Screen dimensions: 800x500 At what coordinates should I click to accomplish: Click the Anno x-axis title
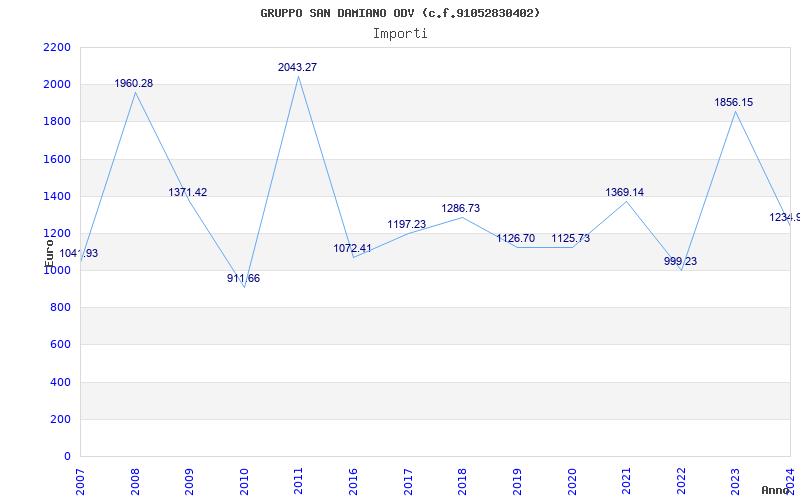pyautogui.click(x=775, y=490)
